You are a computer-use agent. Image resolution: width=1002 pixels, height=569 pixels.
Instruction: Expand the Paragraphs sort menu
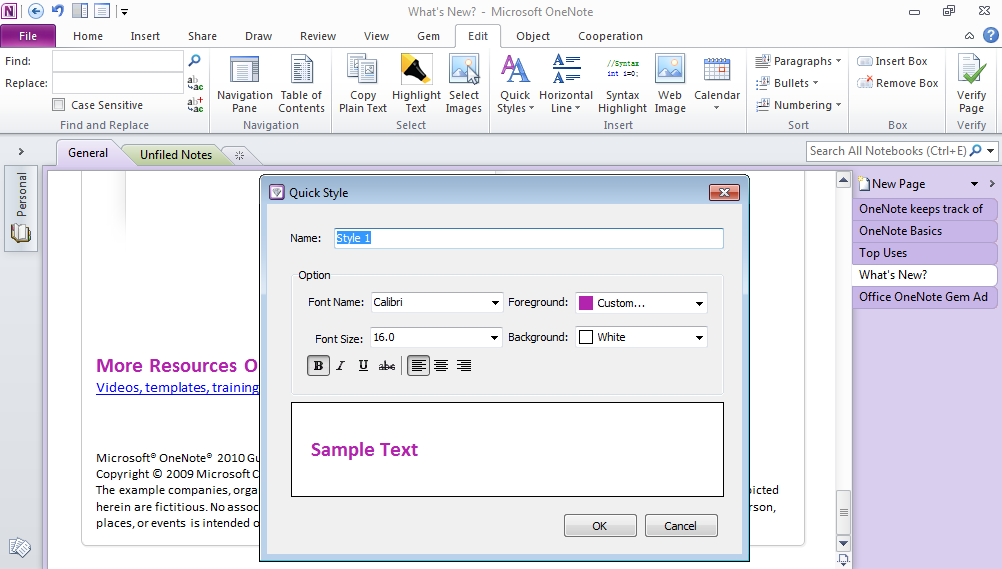coord(798,61)
